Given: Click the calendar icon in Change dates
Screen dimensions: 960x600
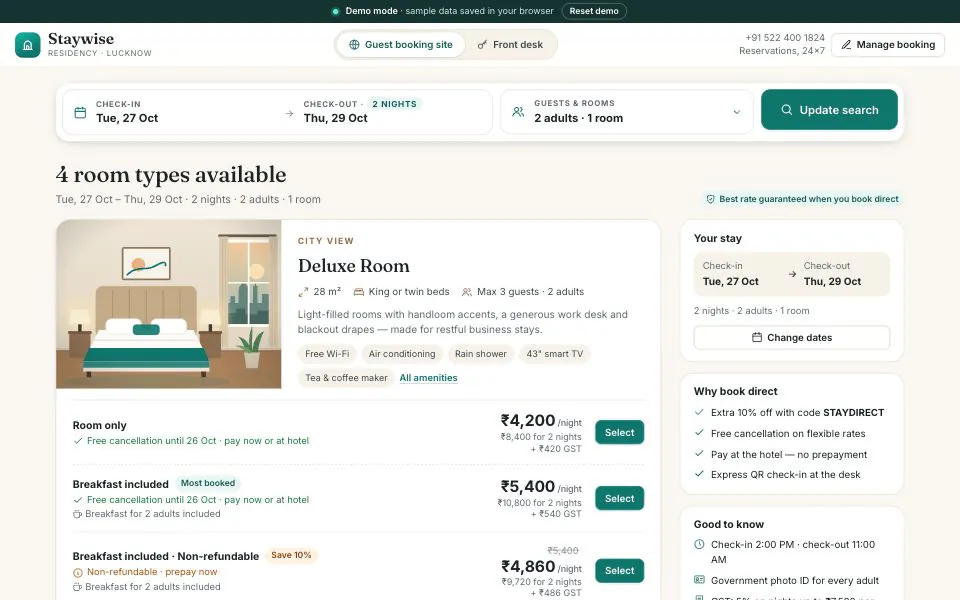Looking at the screenshot, I should pyautogui.click(x=757, y=337).
